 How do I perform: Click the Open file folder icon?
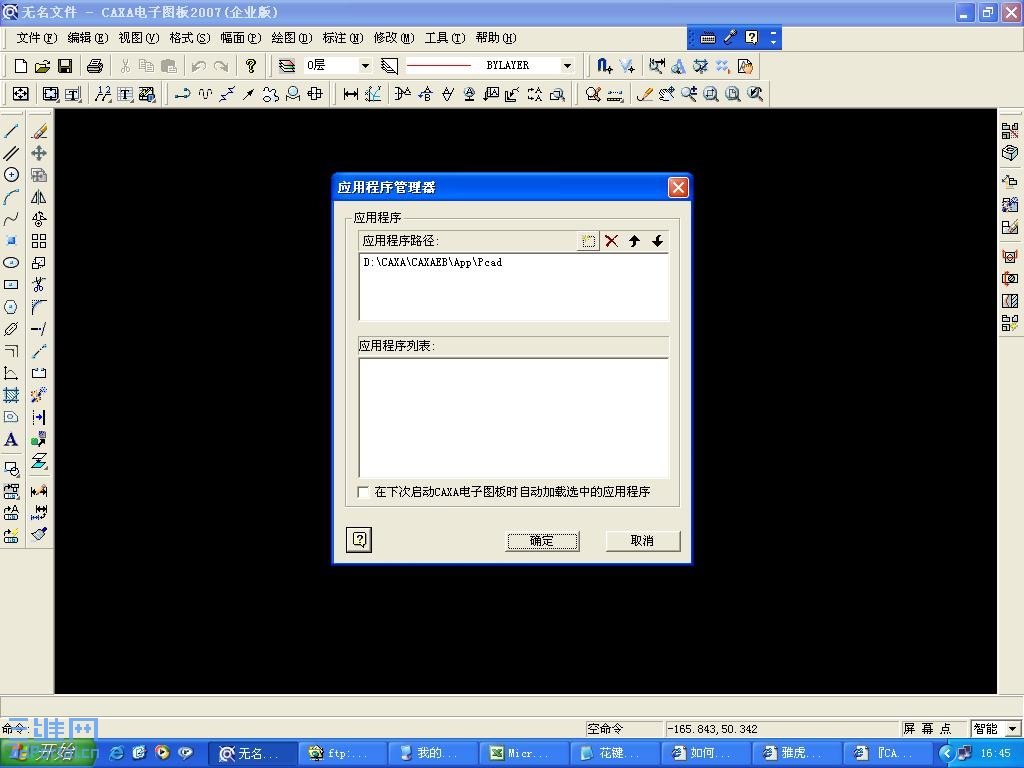pos(42,65)
